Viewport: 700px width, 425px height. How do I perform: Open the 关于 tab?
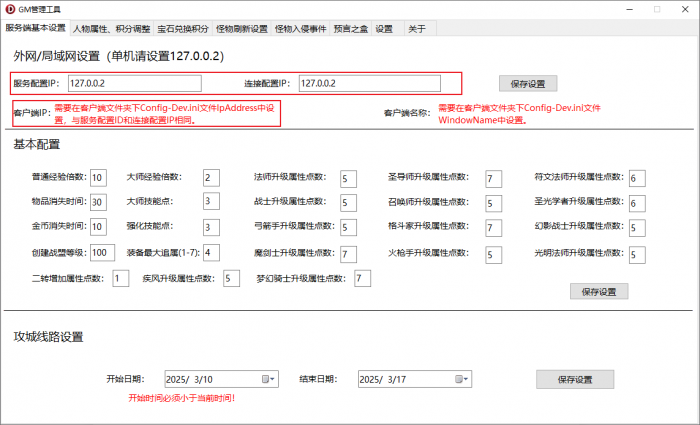tap(416, 29)
